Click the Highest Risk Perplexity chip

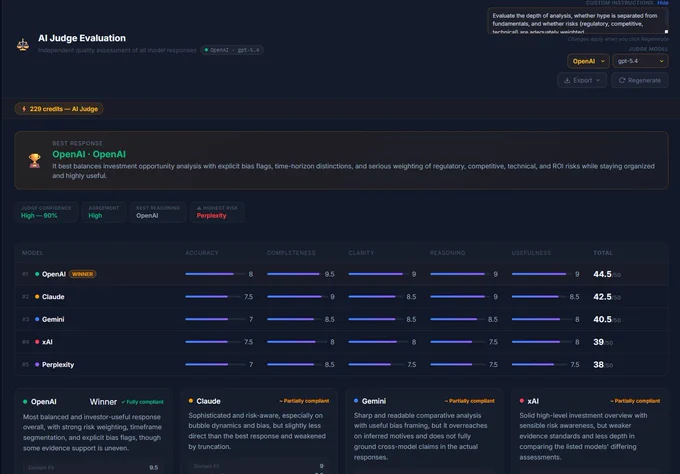pyautogui.click(x=217, y=212)
